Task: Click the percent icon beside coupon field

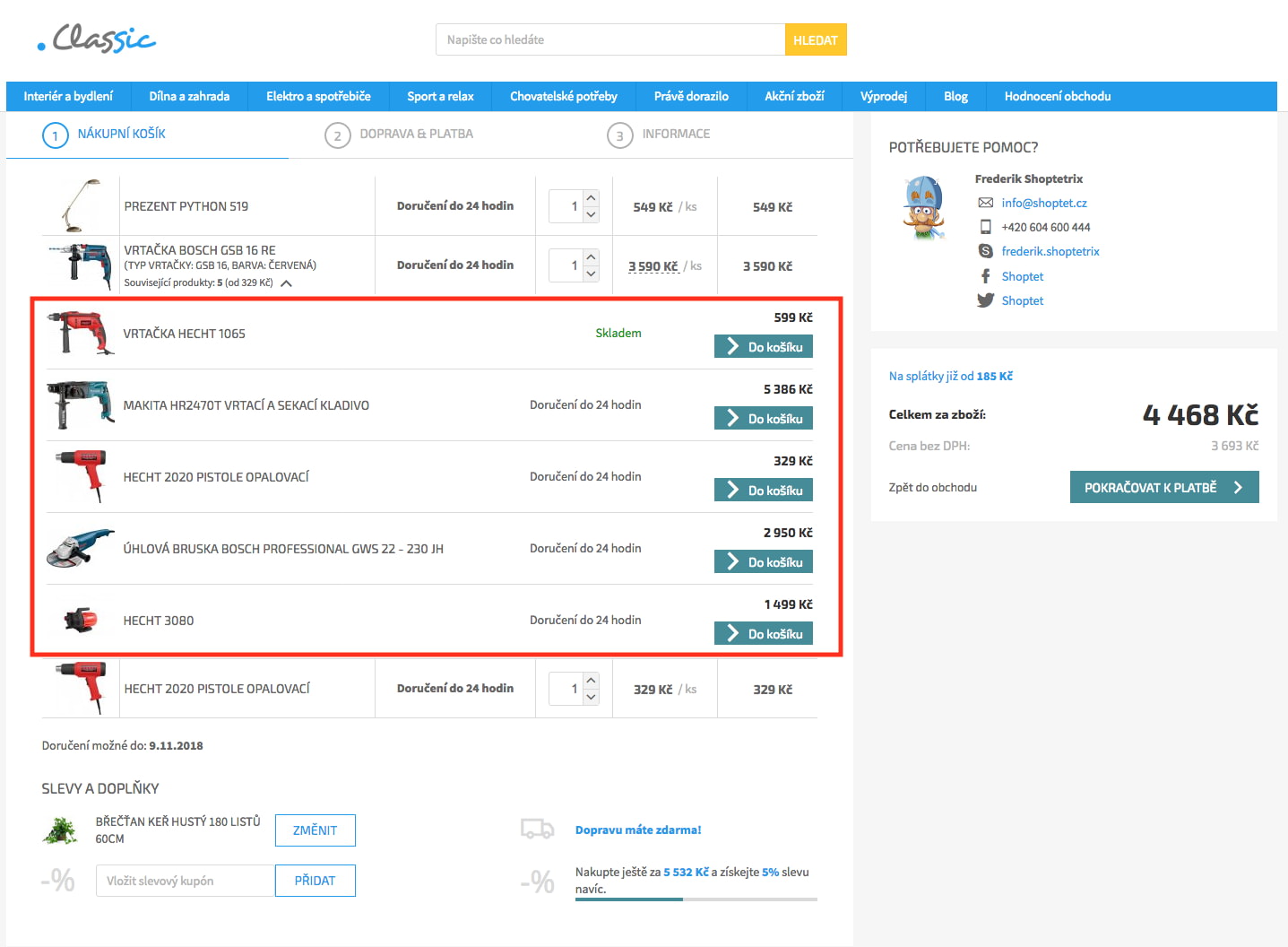Action: 58,881
